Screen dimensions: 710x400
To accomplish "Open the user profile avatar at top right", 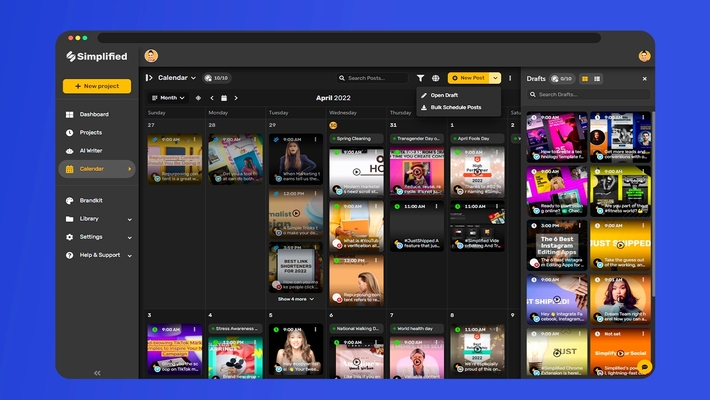I will coord(644,56).
